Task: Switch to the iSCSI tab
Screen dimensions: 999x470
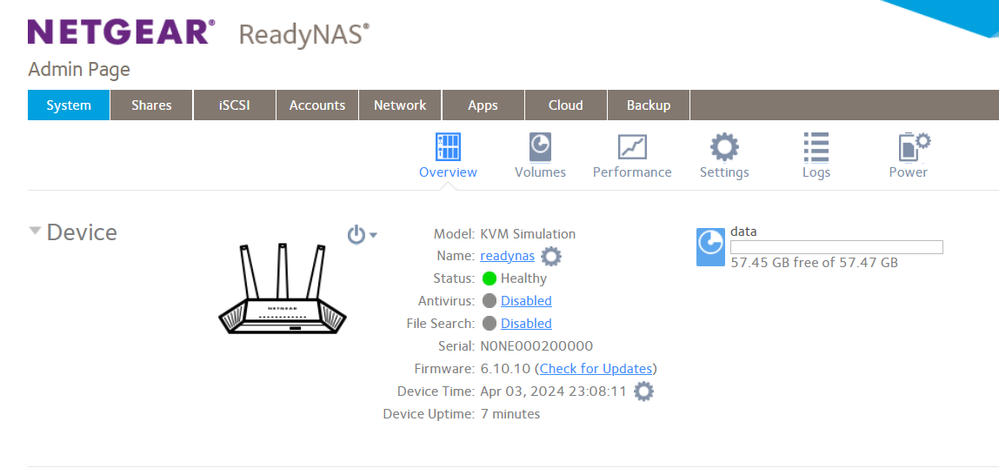Action: coord(234,105)
